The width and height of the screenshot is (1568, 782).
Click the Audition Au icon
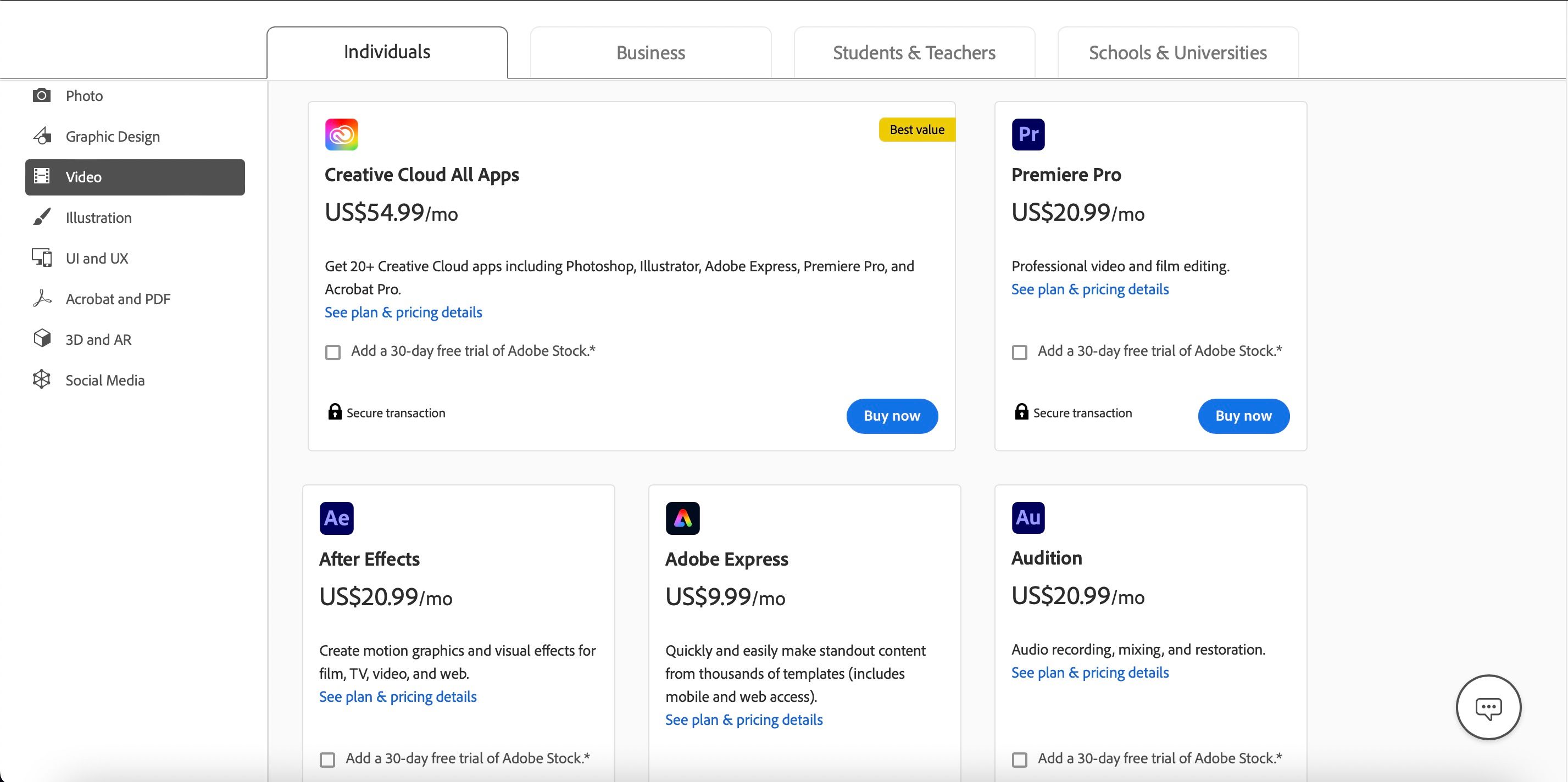1028,518
